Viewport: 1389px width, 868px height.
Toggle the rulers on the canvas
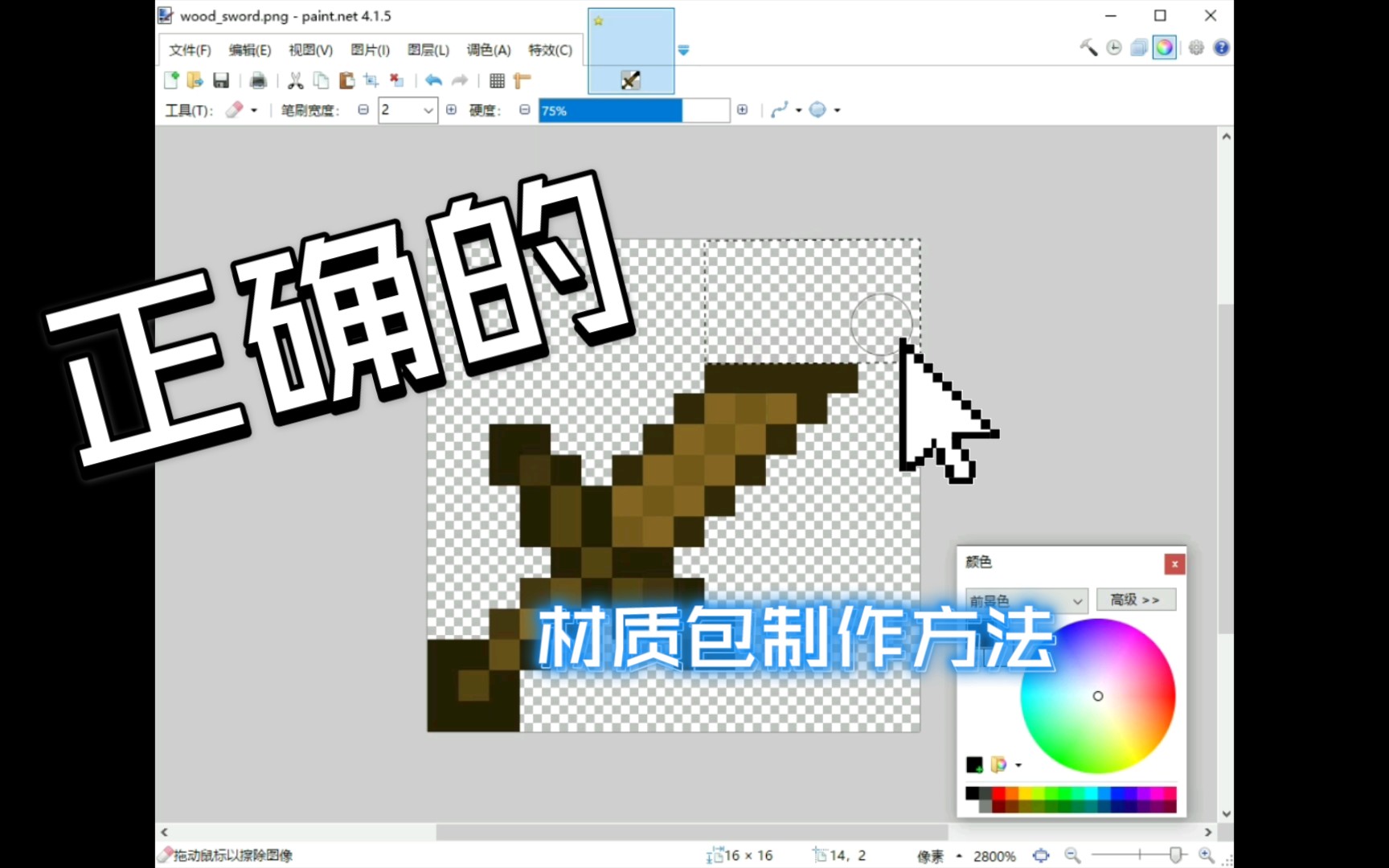point(522,80)
